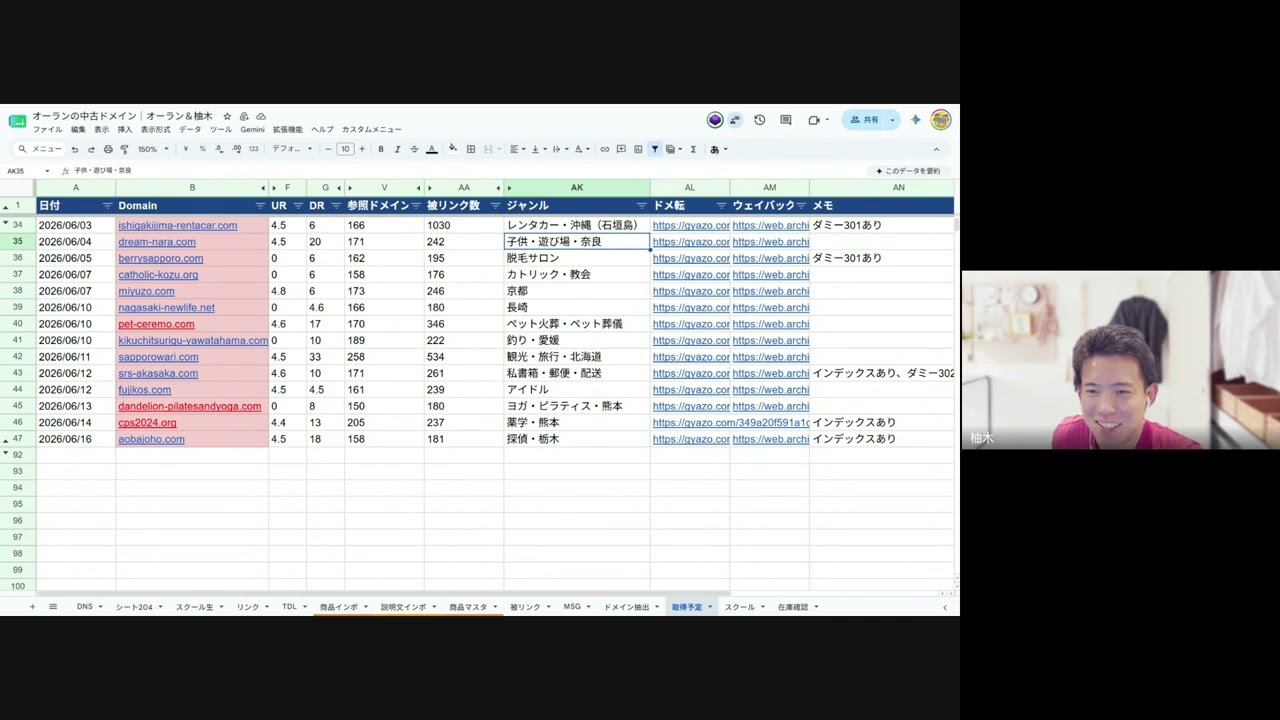Open filter dropdown on Domain header
The width and height of the screenshot is (1280, 720).
[x=260, y=206]
